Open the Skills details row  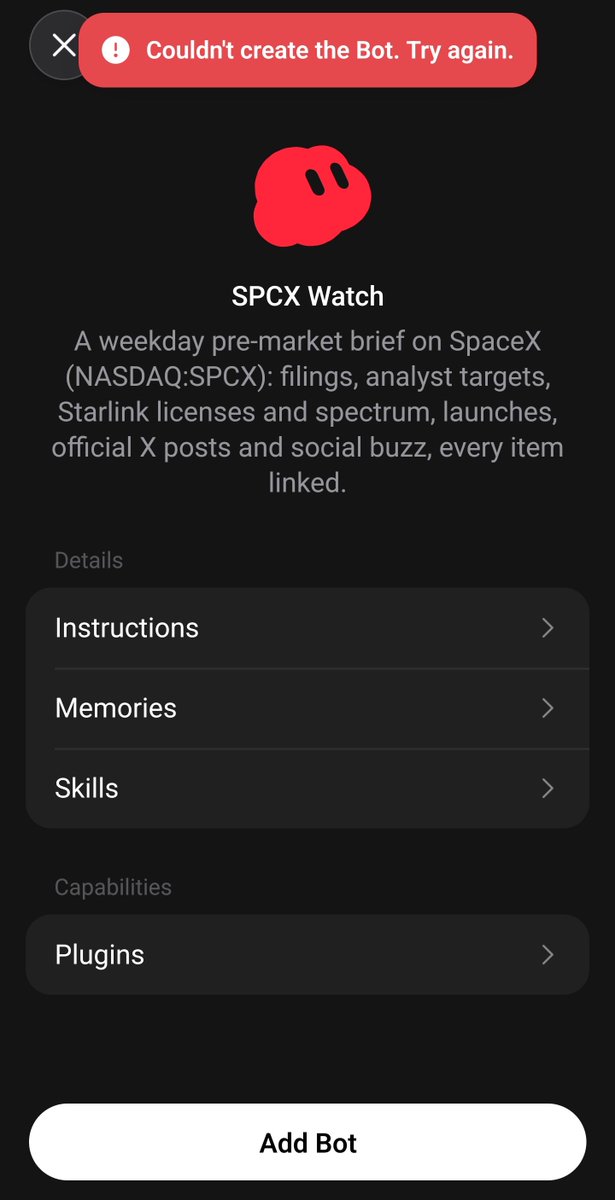(307, 788)
